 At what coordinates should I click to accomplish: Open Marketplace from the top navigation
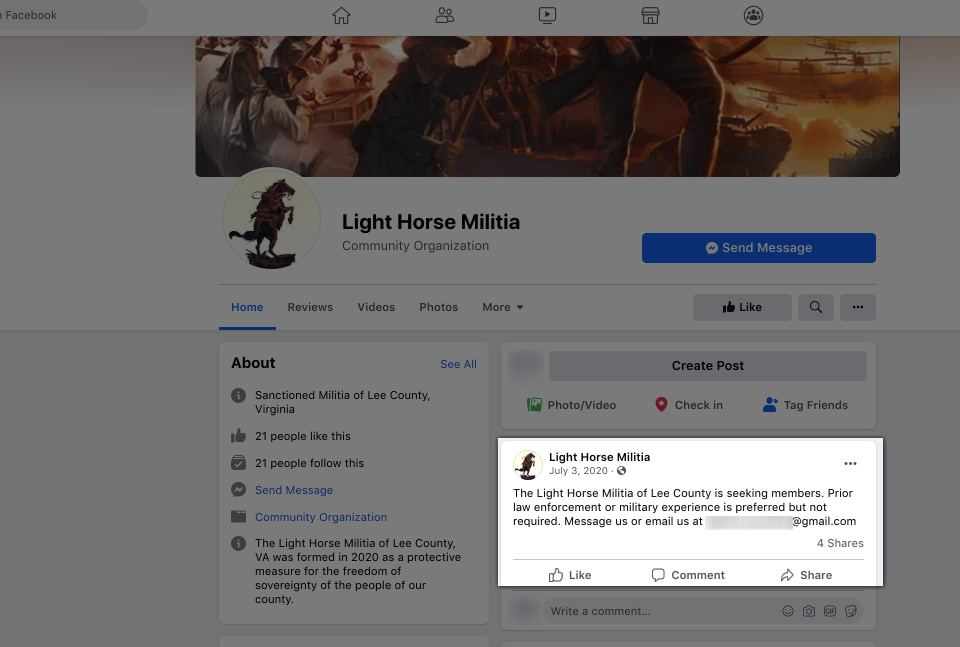point(650,15)
